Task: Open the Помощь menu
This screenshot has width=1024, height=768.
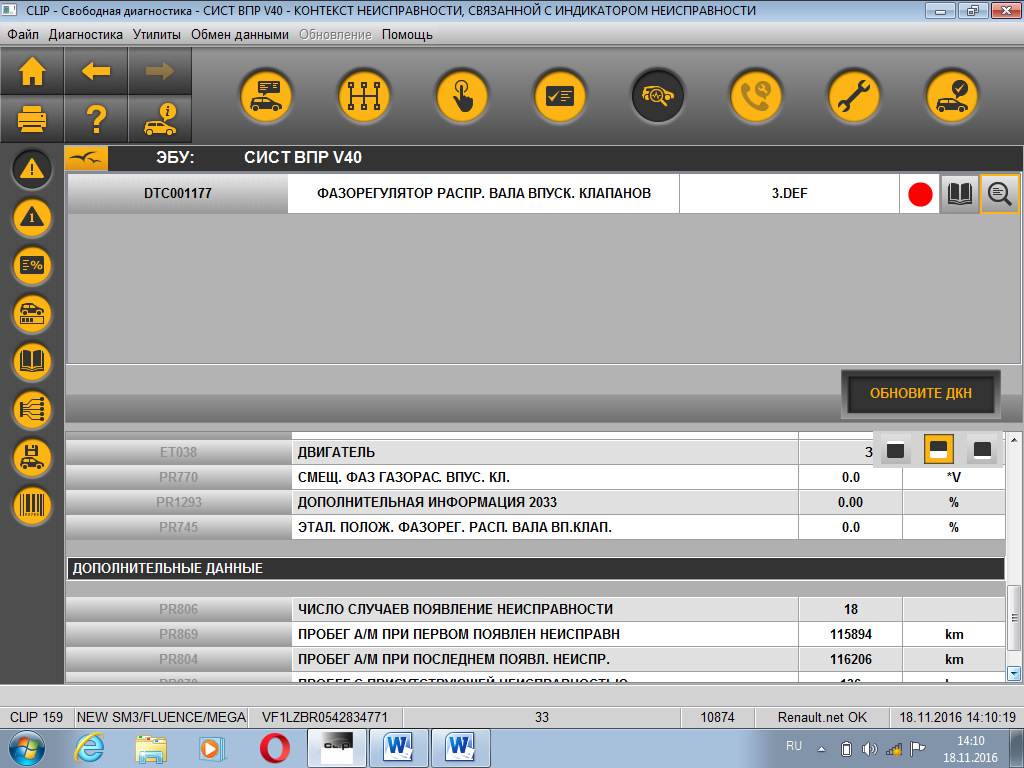Action: pos(407,35)
